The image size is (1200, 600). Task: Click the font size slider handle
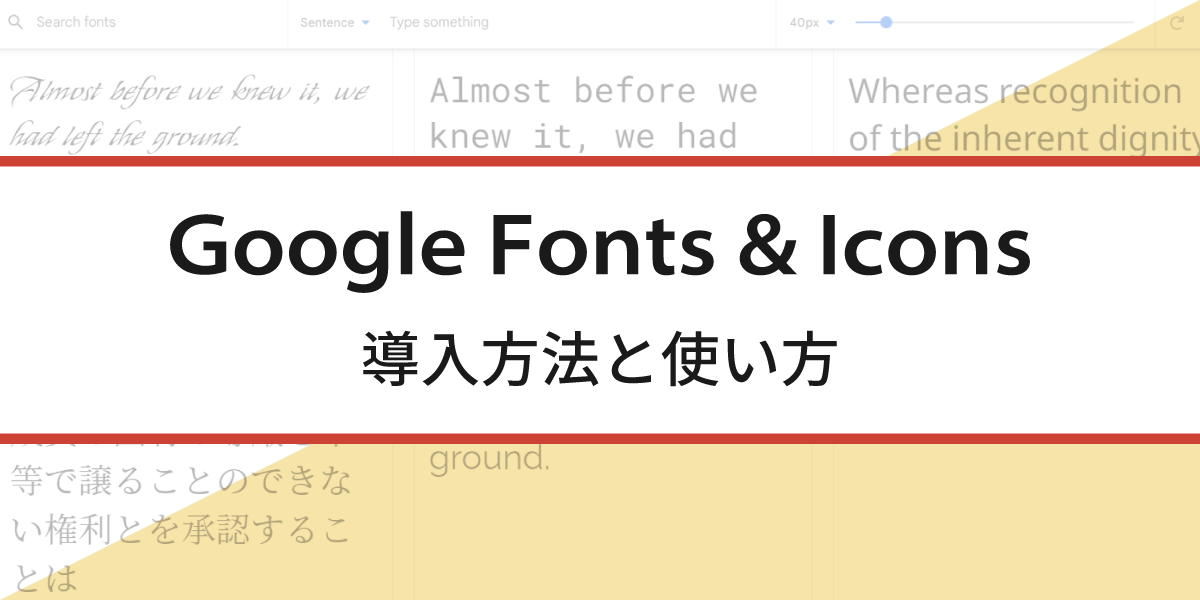tap(886, 22)
